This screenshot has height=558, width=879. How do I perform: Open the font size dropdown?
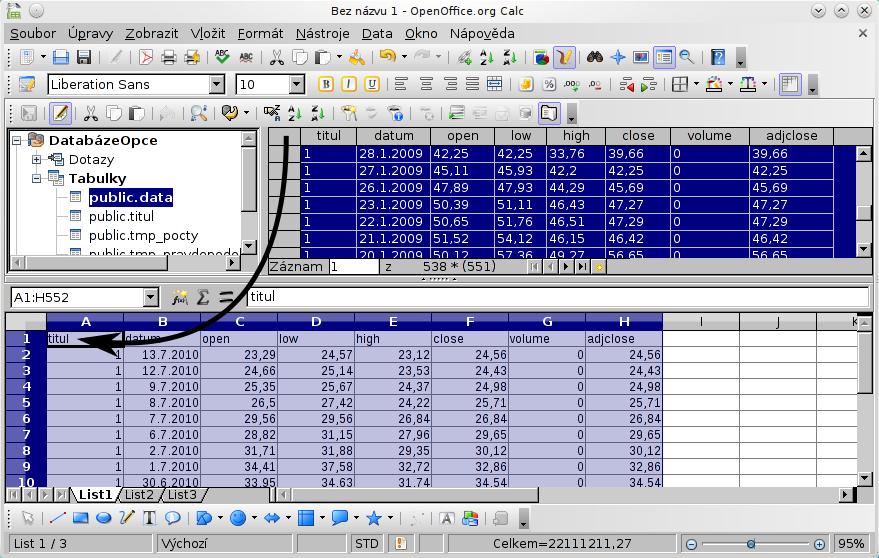pos(296,85)
